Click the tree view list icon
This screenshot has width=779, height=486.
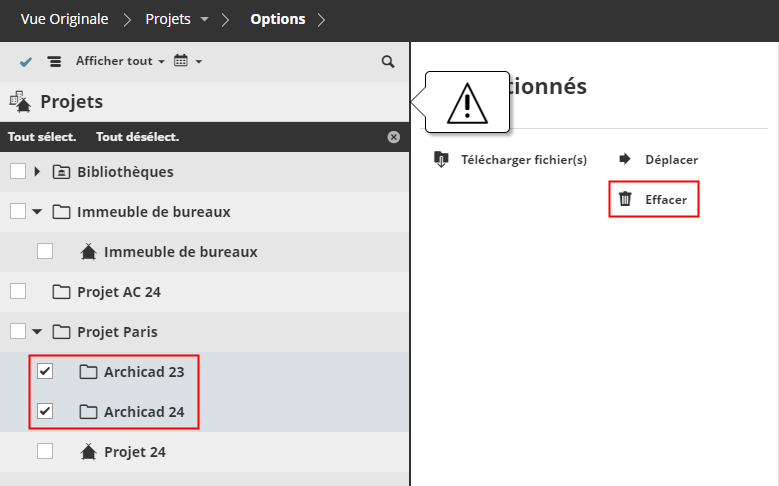pyautogui.click(x=54, y=62)
